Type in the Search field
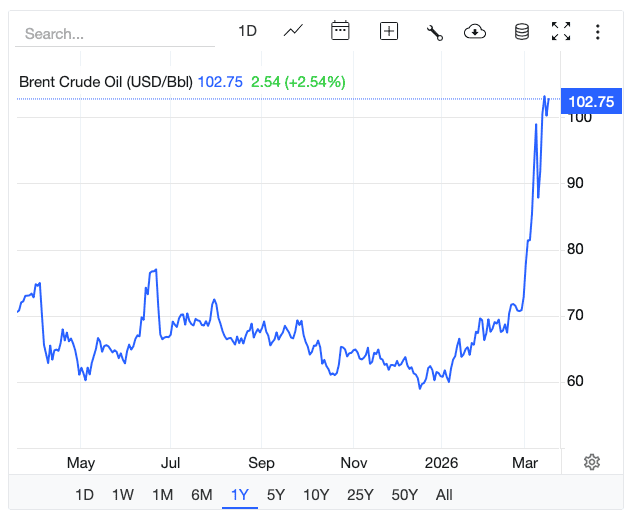Viewport: 633px width, 517px height. pos(115,33)
